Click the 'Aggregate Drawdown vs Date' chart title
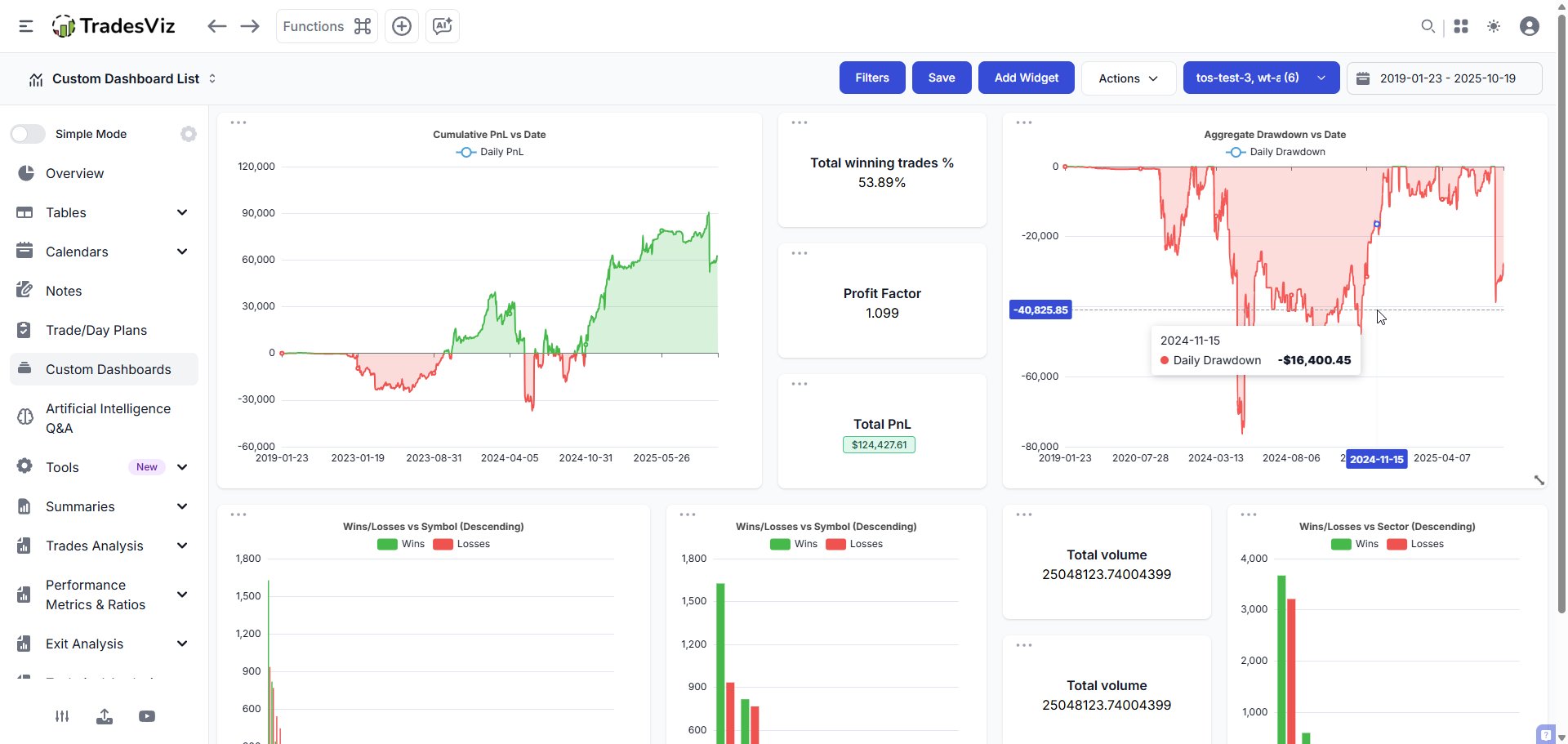The image size is (1568, 744). click(1275, 135)
